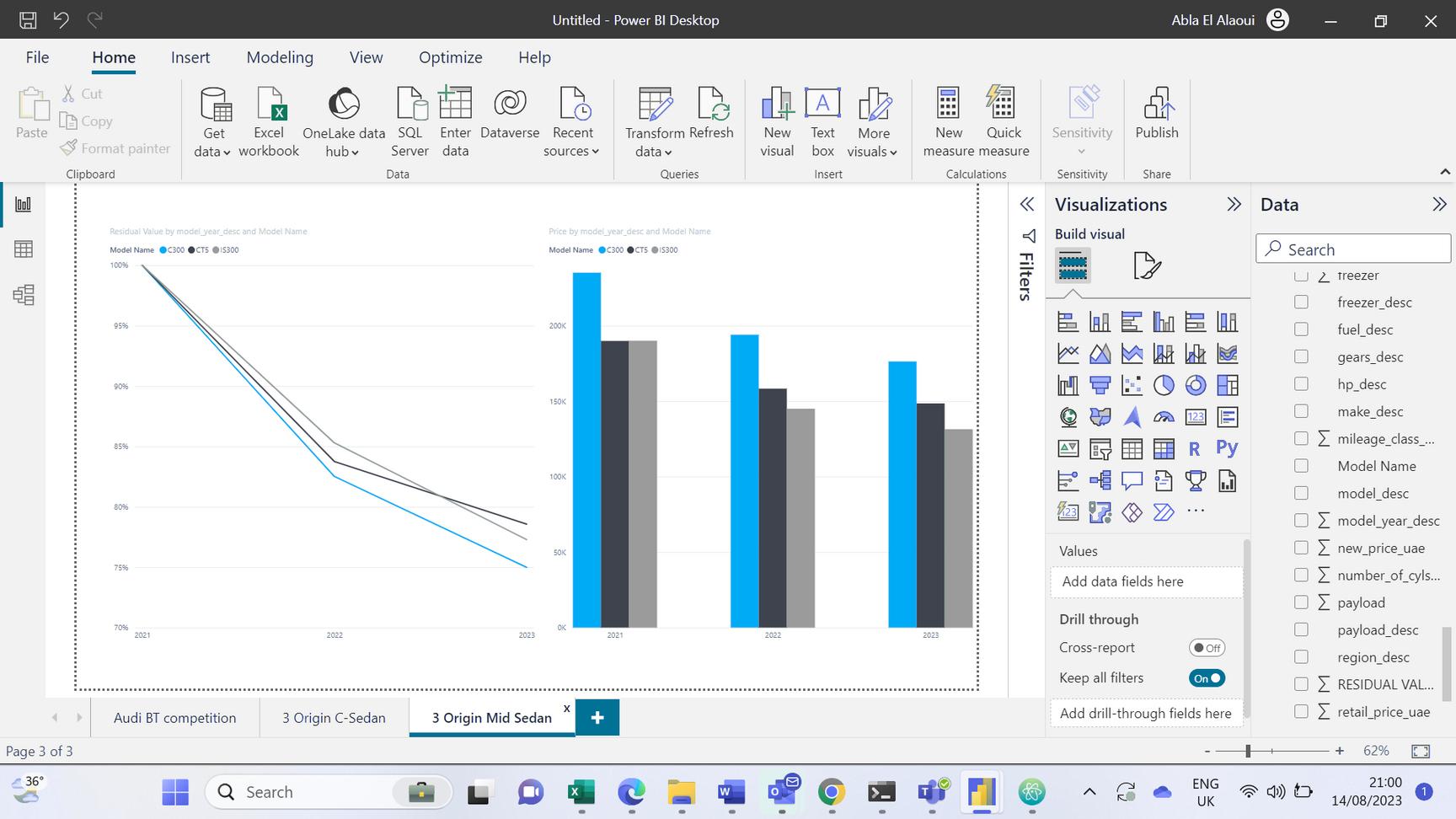Select the donut chart visual
Screen dimensions: 1456x819
click(1195, 385)
